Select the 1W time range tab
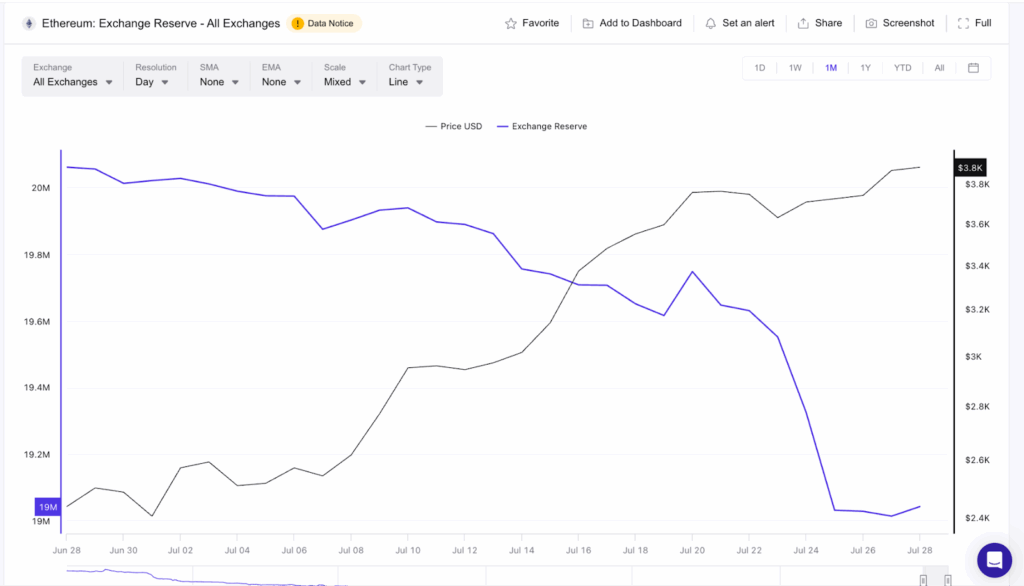This screenshot has width=1024, height=586. point(795,68)
